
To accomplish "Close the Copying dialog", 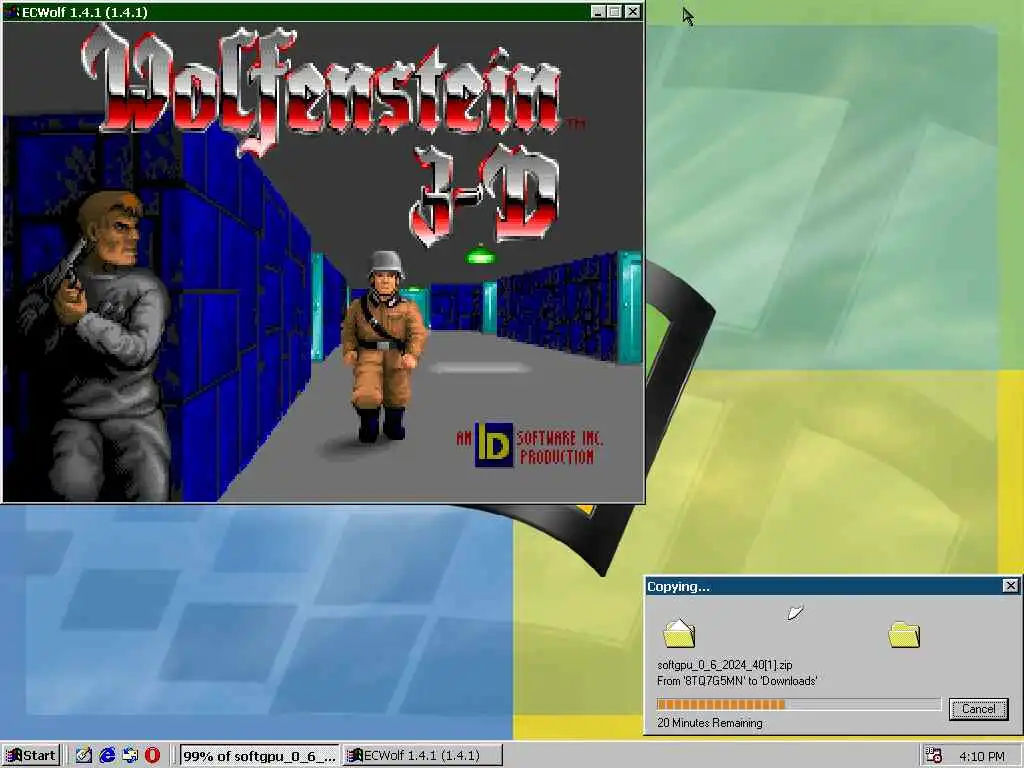I will [1010, 586].
